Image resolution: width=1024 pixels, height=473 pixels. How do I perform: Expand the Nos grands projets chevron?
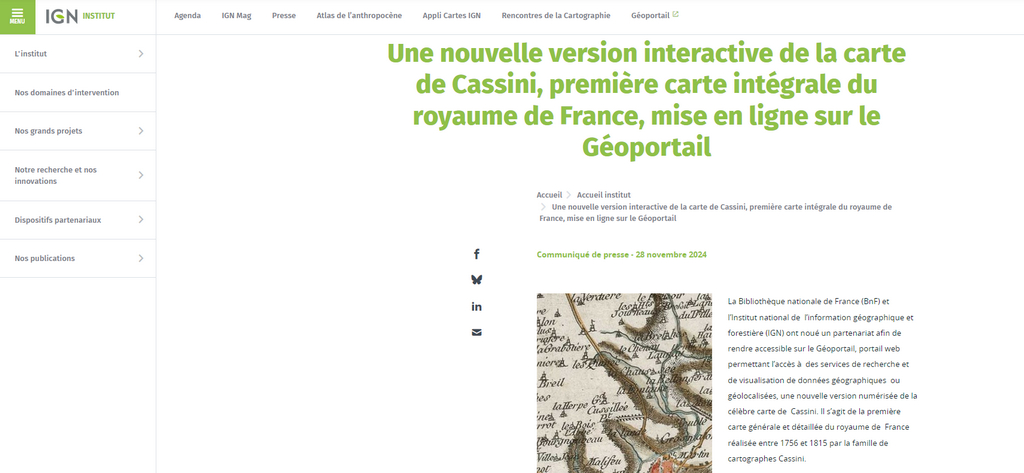[140, 131]
